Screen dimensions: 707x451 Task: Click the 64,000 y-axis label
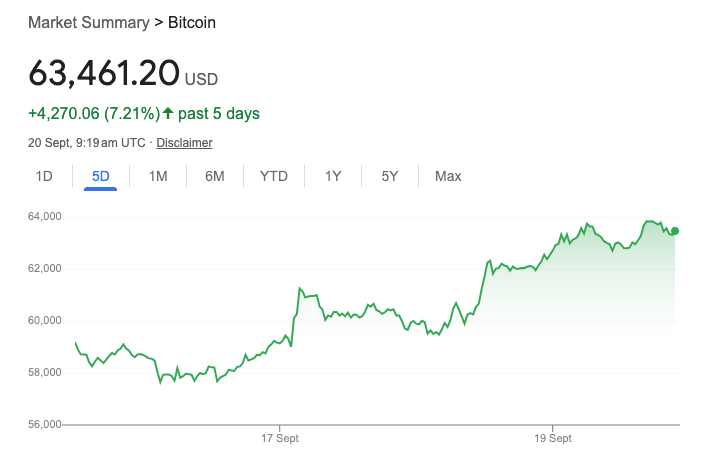point(45,216)
